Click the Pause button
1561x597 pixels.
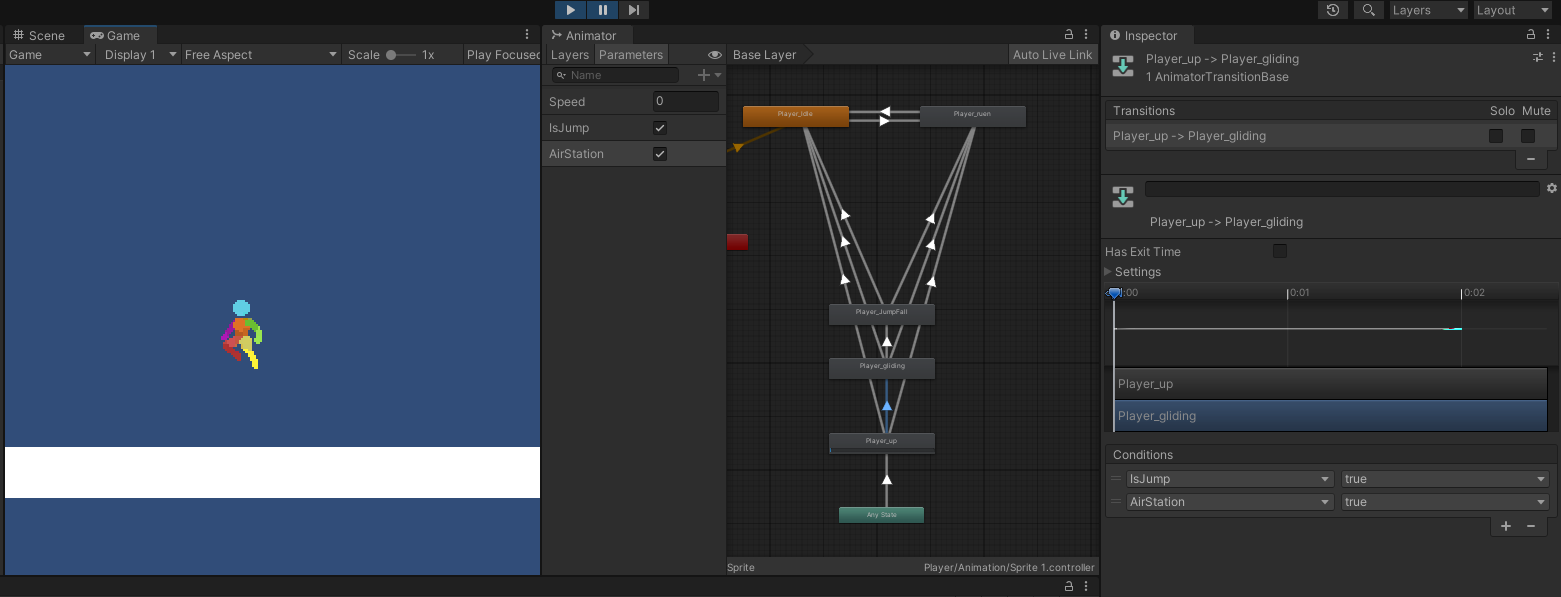601,10
